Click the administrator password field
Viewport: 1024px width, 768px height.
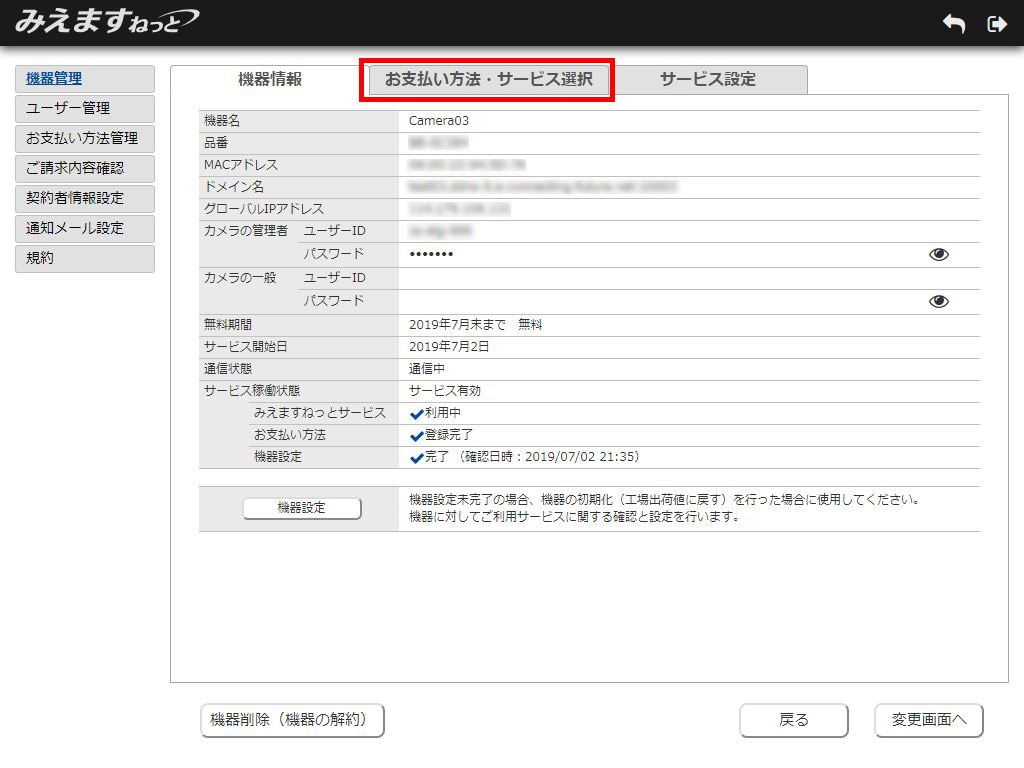click(660, 255)
